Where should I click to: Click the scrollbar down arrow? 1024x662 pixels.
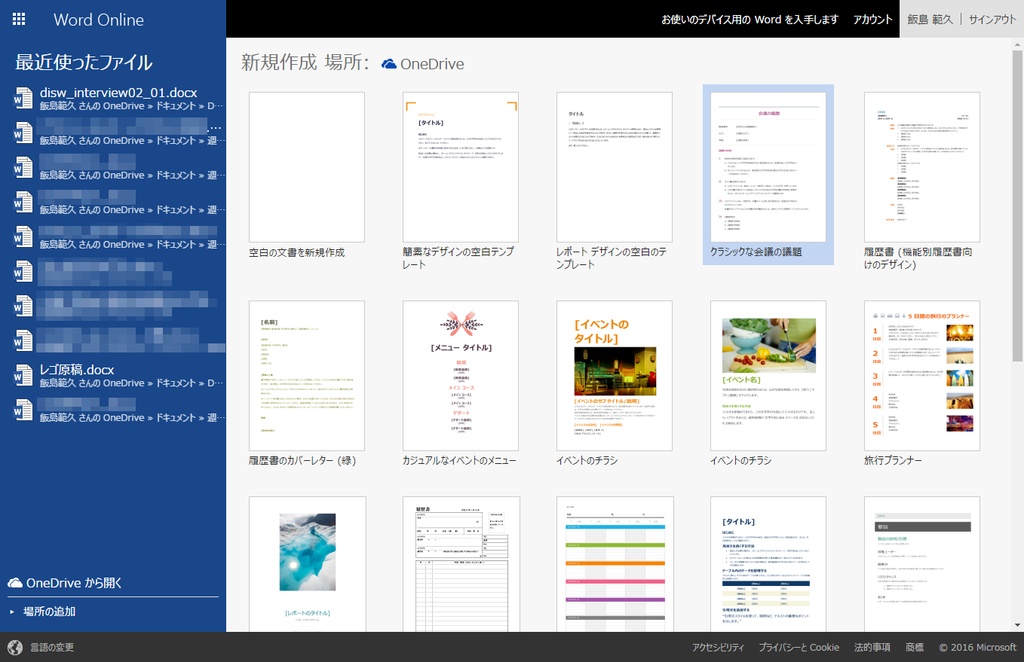pos(1017,625)
